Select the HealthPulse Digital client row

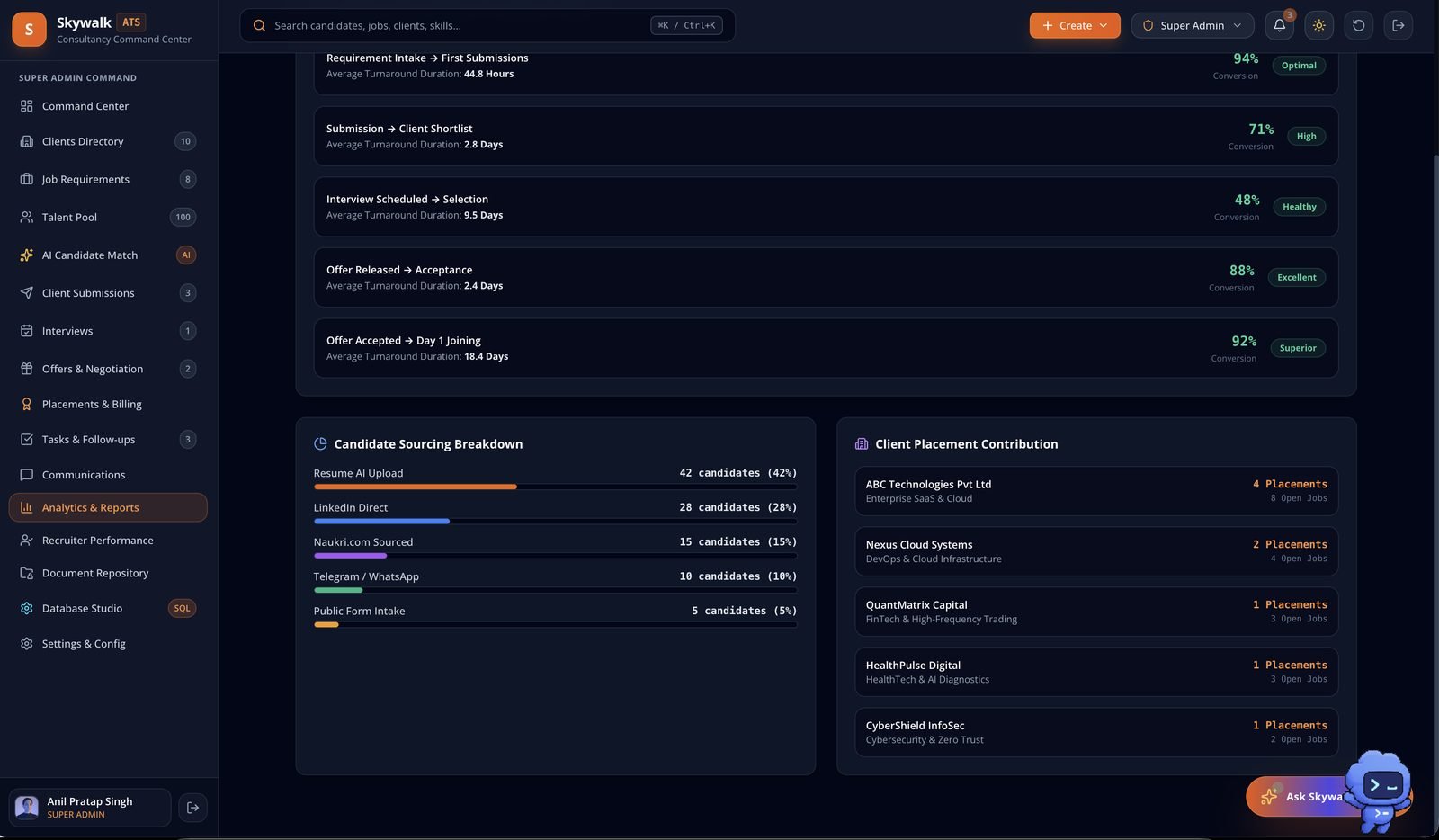point(1096,672)
